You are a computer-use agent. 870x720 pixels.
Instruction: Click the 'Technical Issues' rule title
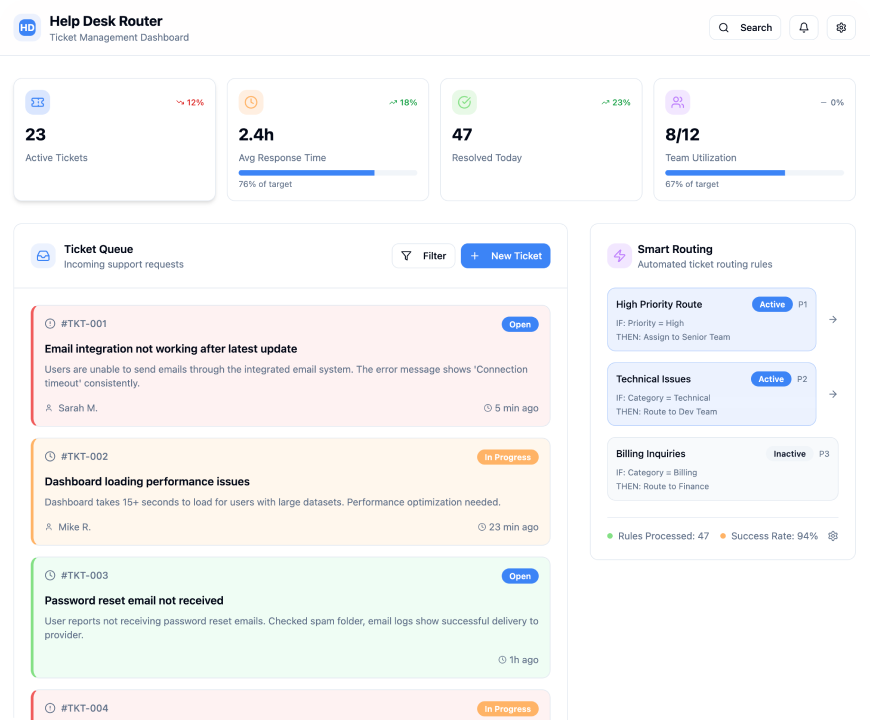tap(653, 379)
